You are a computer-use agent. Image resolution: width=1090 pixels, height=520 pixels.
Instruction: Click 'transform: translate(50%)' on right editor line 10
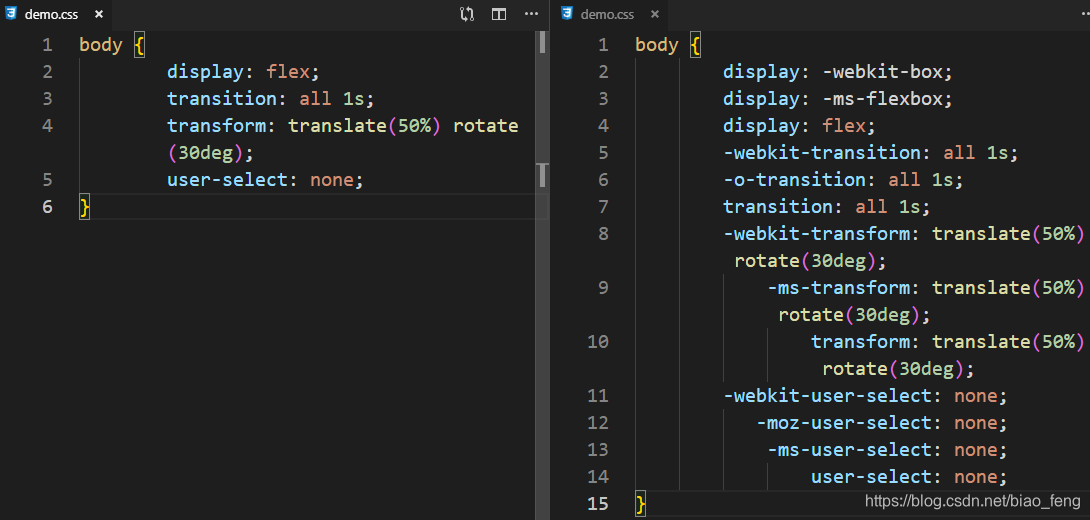[947, 343]
